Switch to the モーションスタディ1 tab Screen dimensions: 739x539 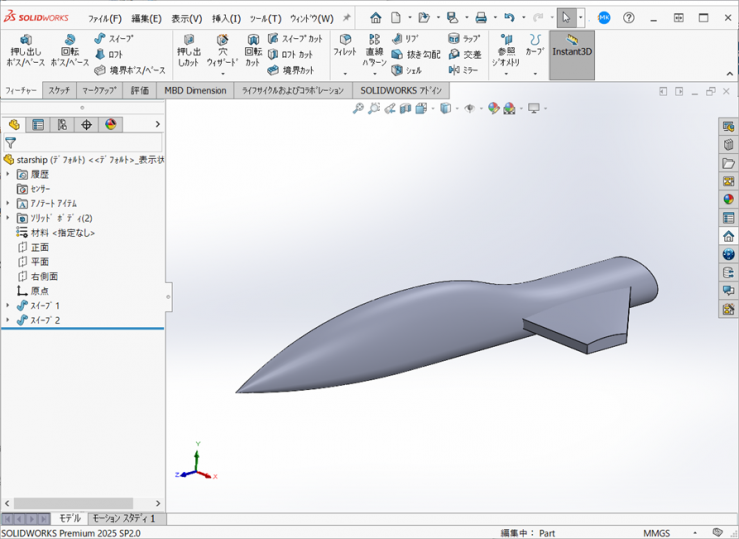point(125,518)
